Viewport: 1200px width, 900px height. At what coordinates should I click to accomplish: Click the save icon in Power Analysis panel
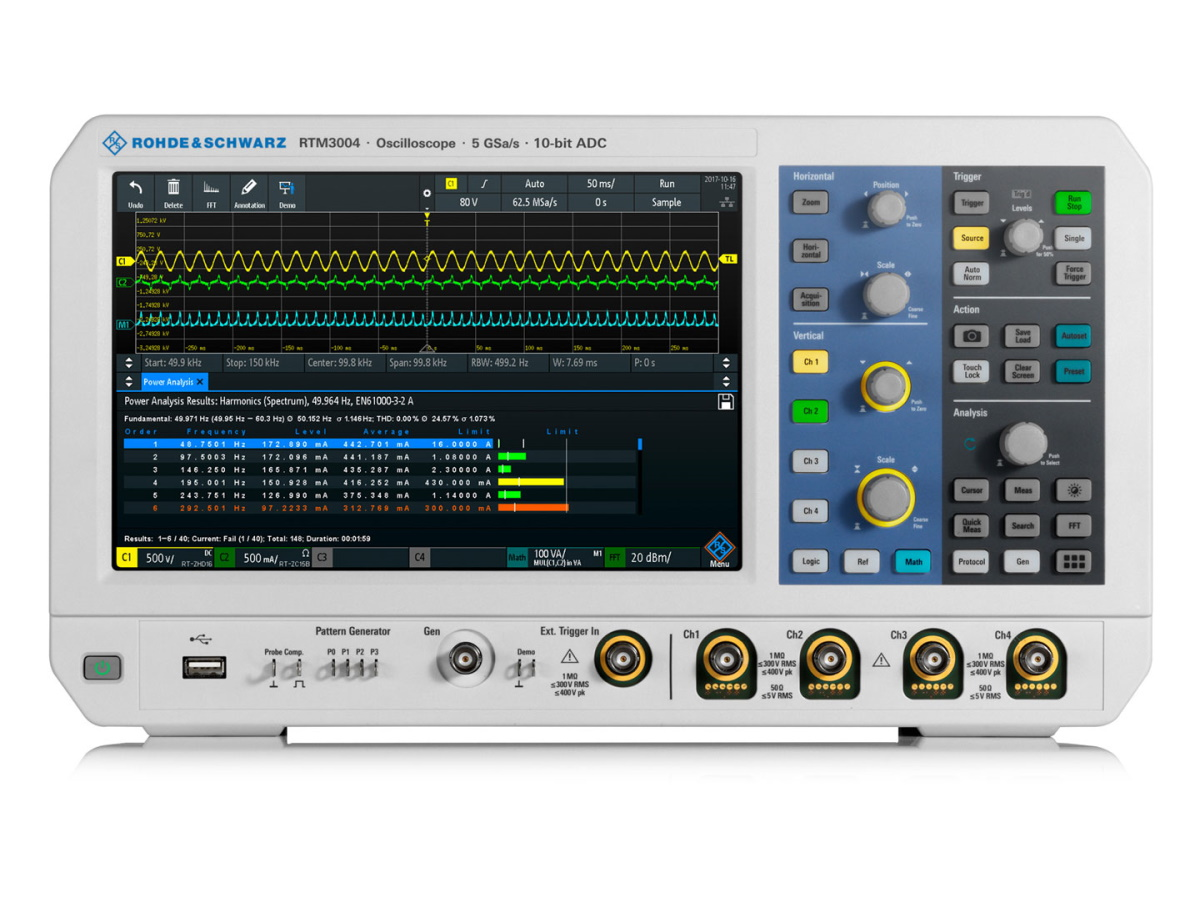(x=725, y=400)
